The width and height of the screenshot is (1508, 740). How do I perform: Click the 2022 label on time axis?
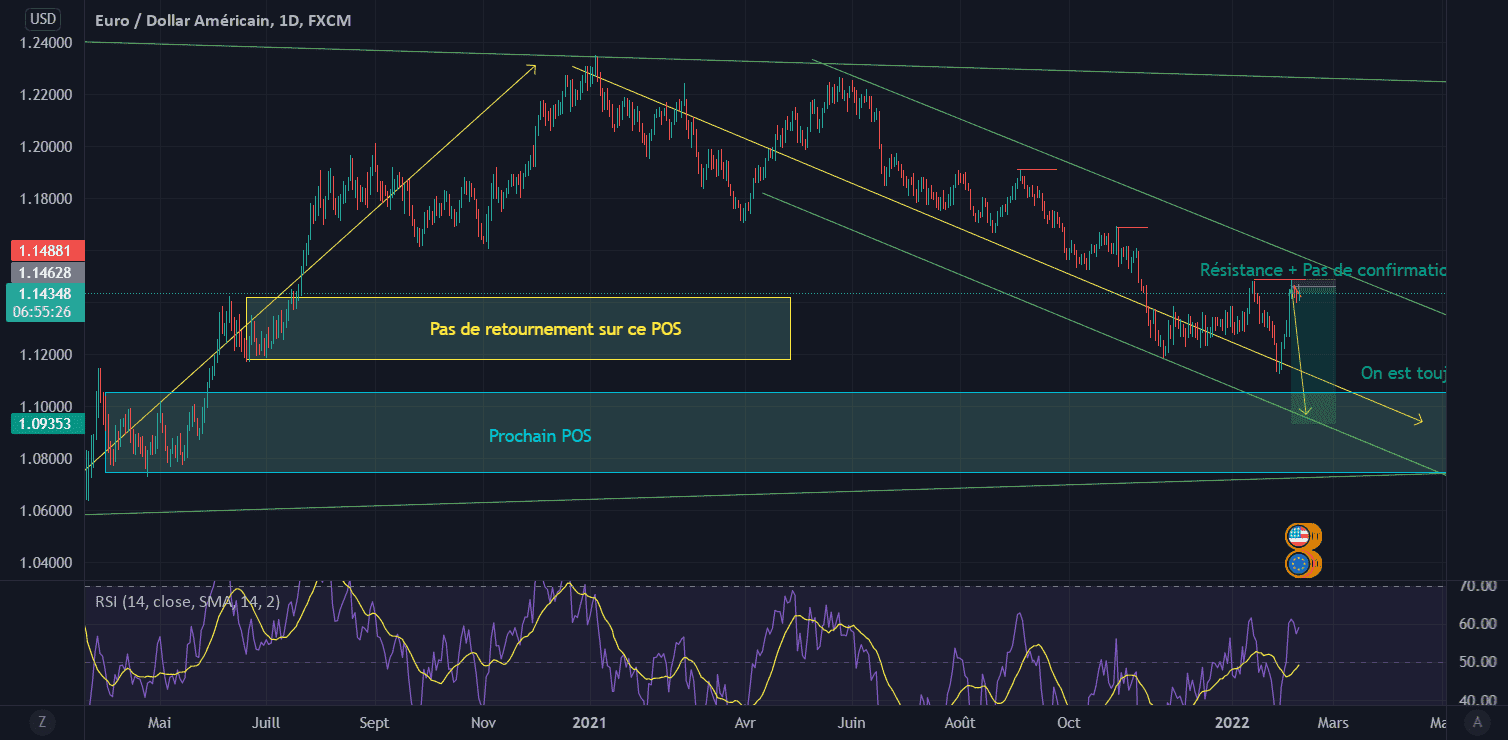(1231, 722)
